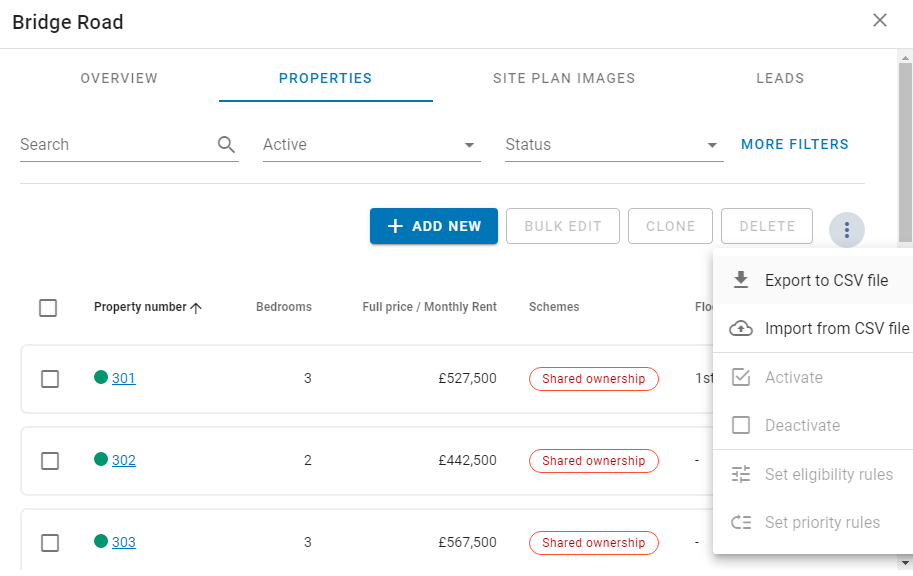Click the Bedrooms column header
913x576 pixels.
[284, 307]
